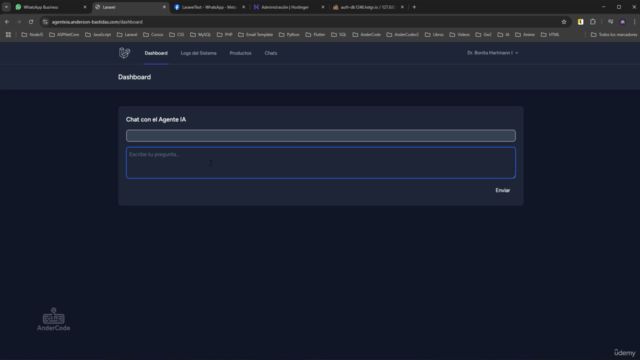Reload the current page
Image resolution: width=640 pixels, height=360 pixels.
point(31,22)
